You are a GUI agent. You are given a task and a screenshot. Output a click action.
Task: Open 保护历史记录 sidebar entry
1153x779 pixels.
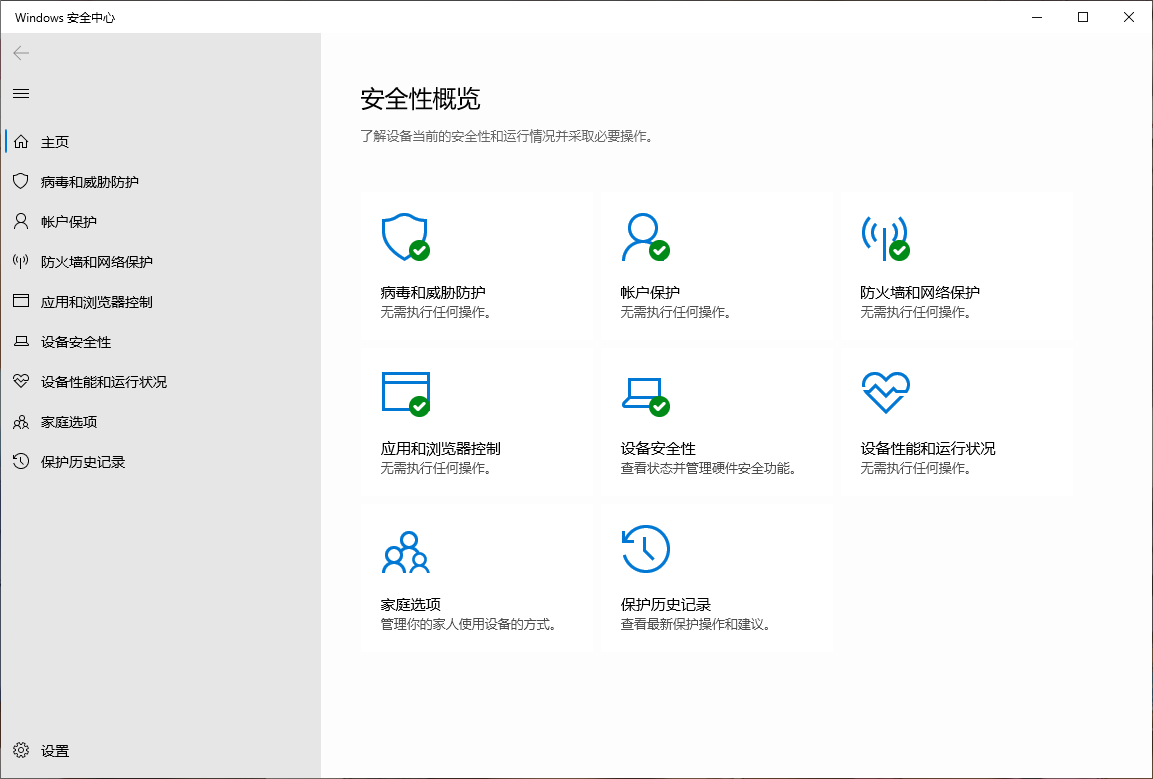pyautogui.click(x=83, y=462)
